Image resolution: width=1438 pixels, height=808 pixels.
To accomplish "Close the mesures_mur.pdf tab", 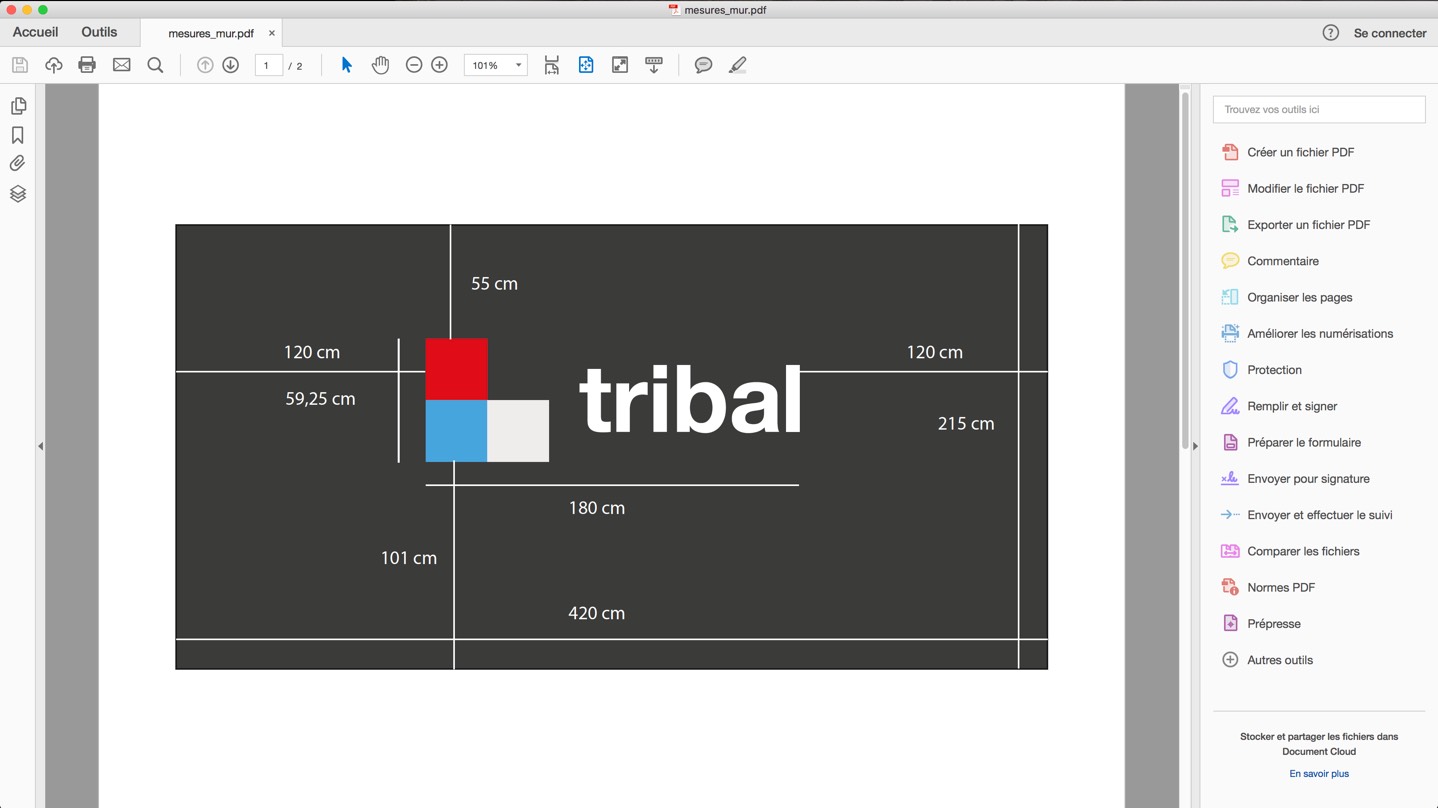I will pyautogui.click(x=272, y=33).
